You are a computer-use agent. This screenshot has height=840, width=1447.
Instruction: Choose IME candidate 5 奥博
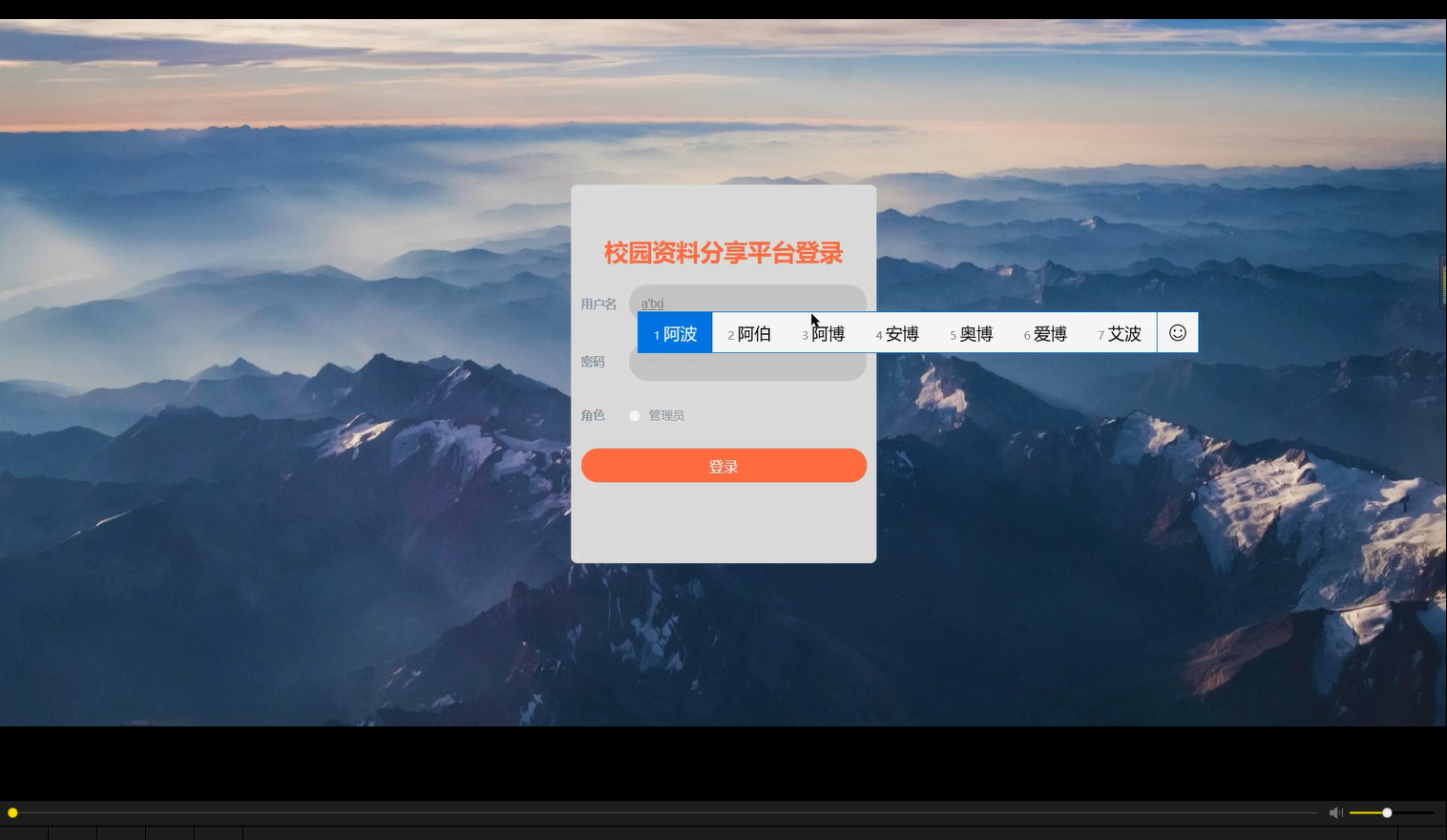pyautogui.click(x=972, y=333)
